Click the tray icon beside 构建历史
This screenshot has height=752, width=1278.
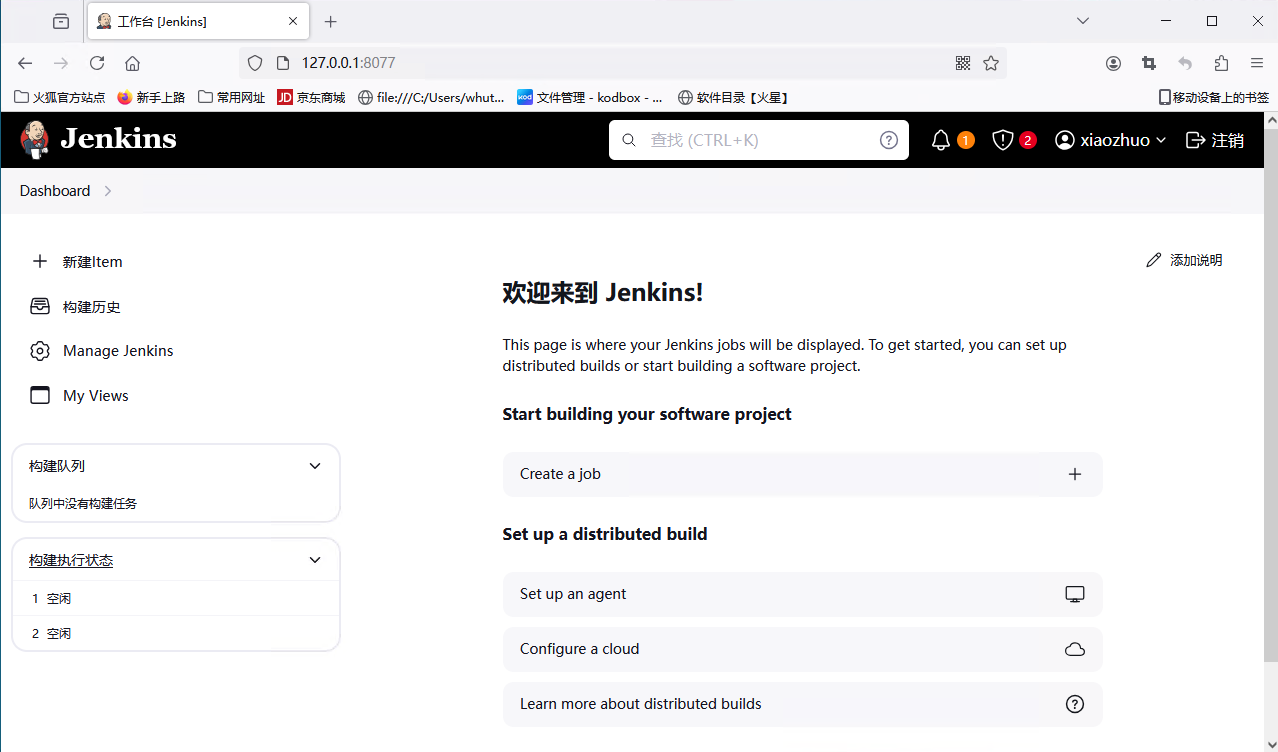pos(40,306)
